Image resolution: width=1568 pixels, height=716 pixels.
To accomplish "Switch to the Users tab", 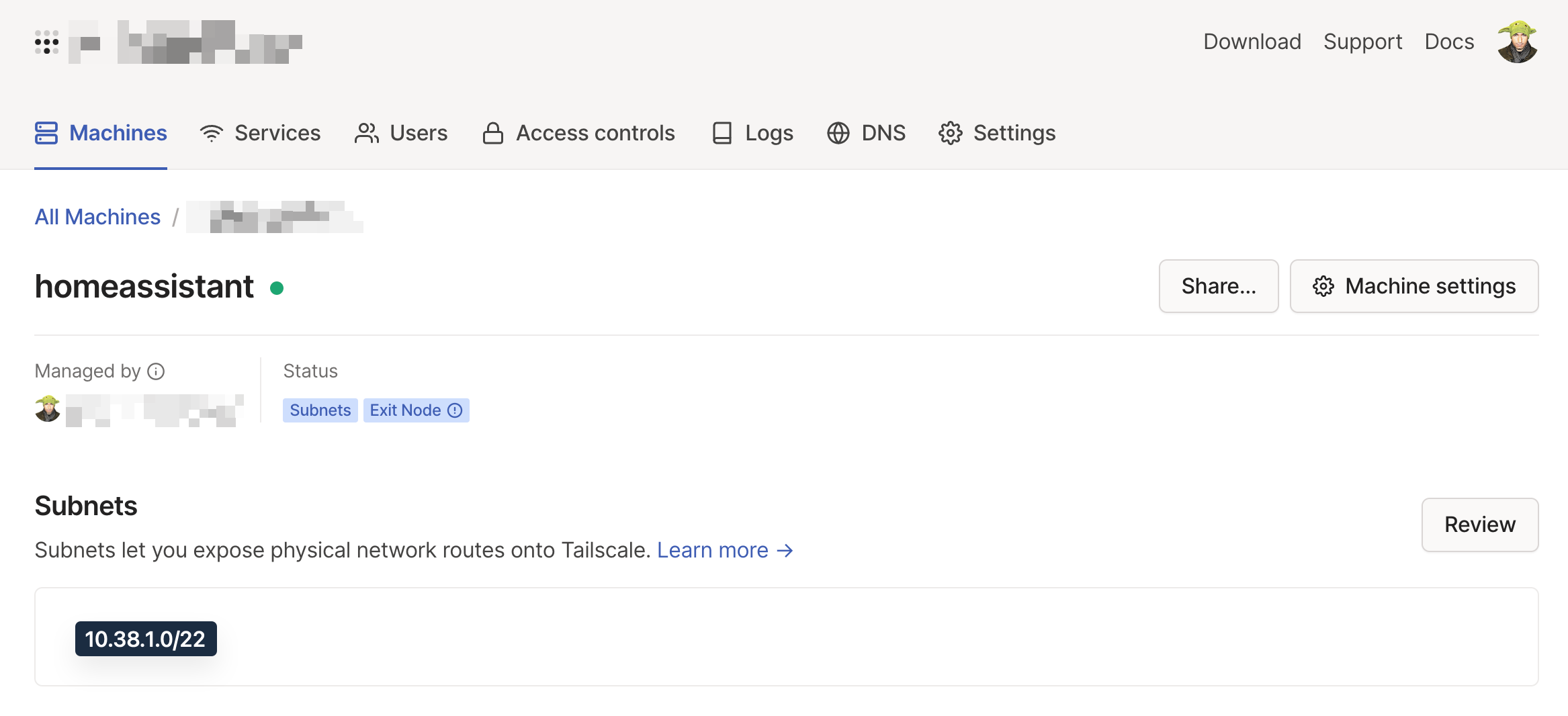I will [401, 133].
